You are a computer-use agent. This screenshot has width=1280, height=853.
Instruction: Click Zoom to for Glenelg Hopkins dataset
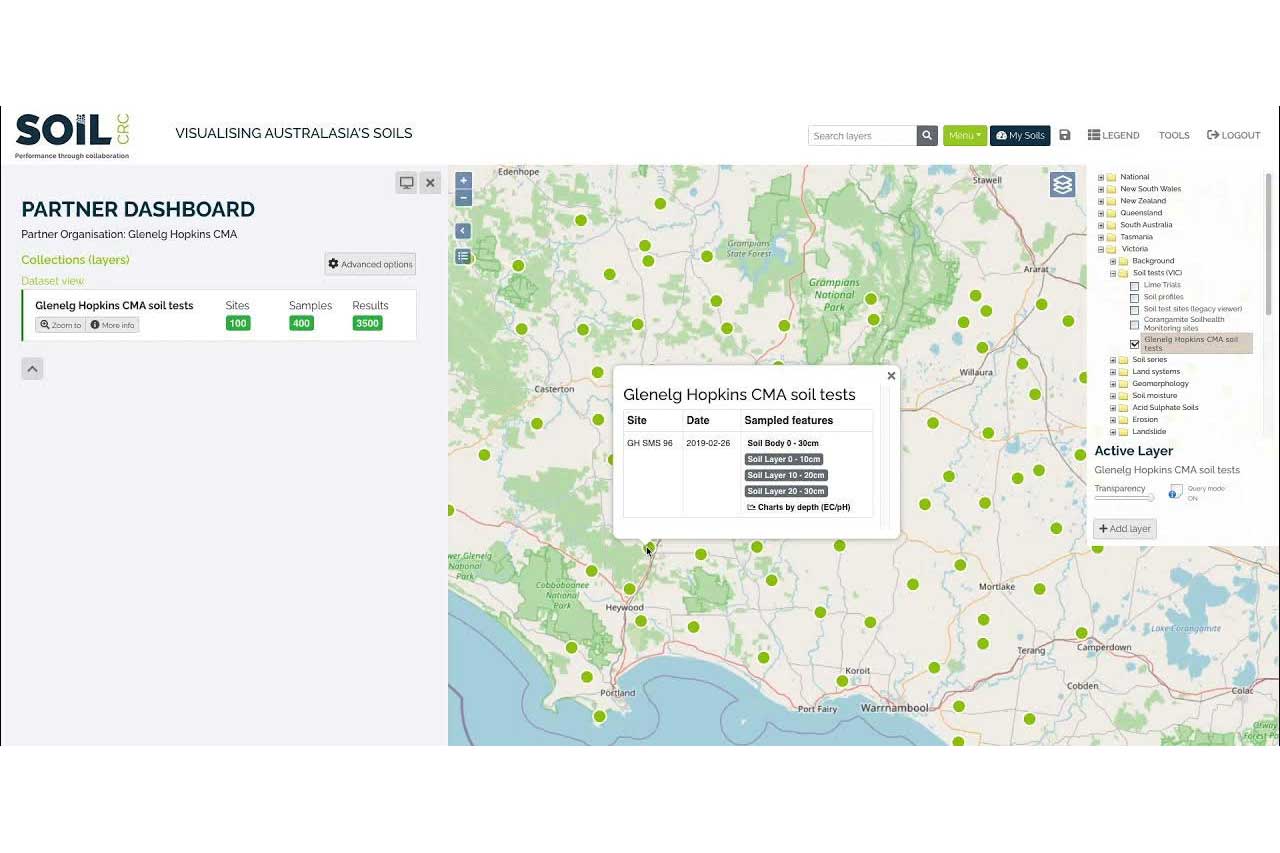61,325
